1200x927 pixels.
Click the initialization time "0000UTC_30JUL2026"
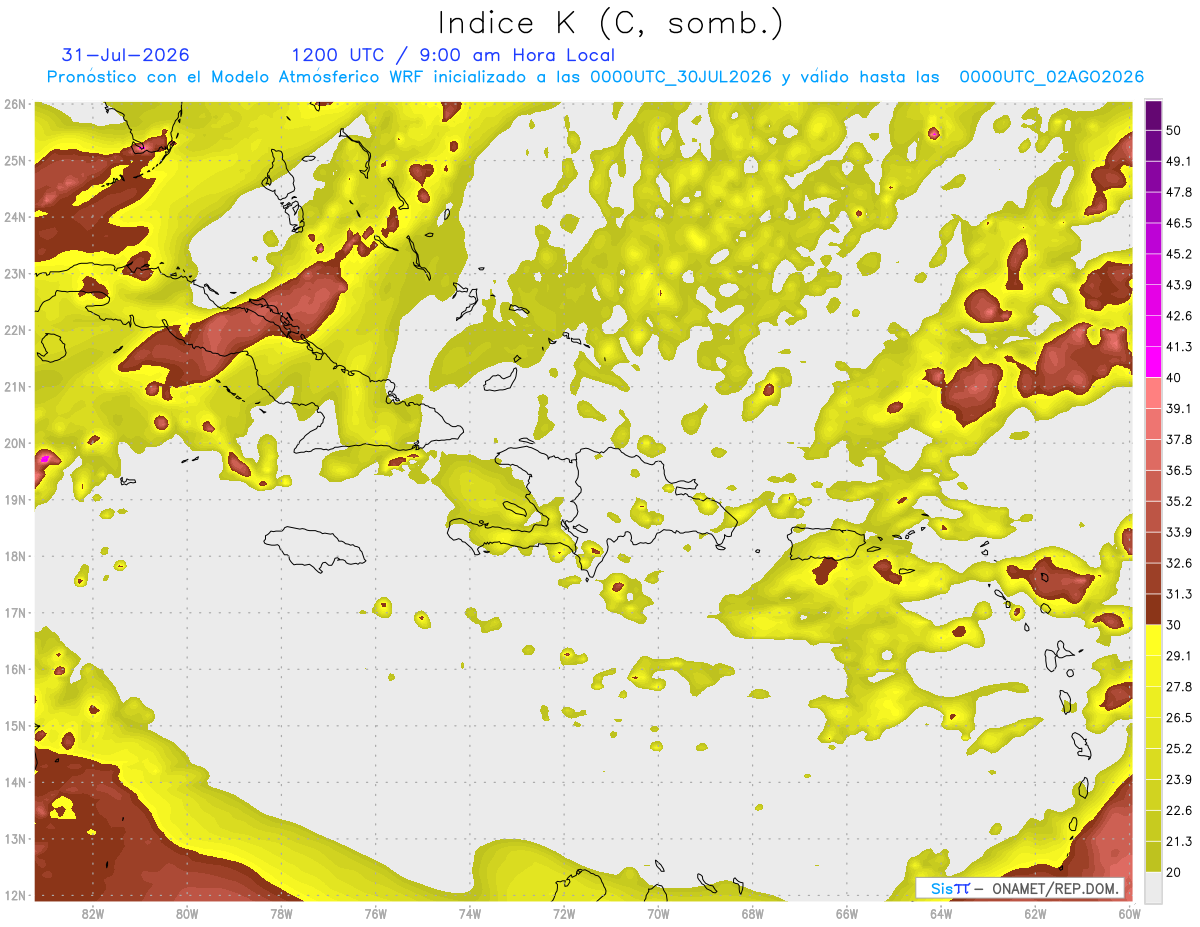pos(682,77)
